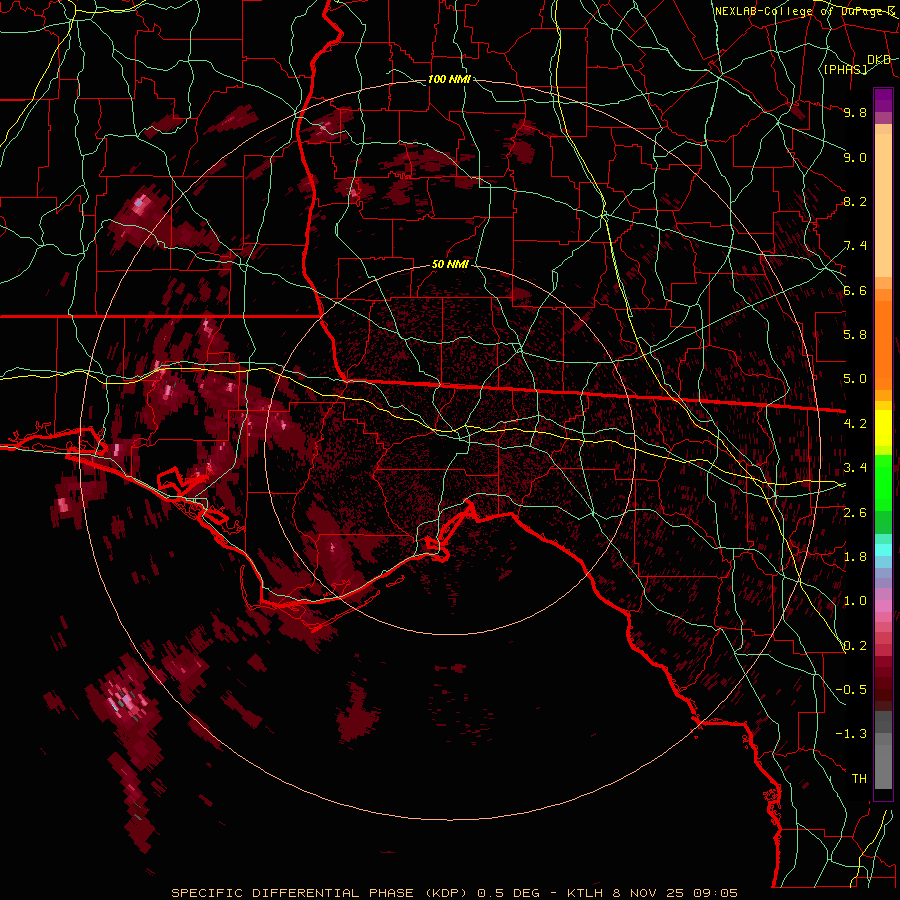
Task: Click the 8.2 value on the color scale
Action: 855,201
